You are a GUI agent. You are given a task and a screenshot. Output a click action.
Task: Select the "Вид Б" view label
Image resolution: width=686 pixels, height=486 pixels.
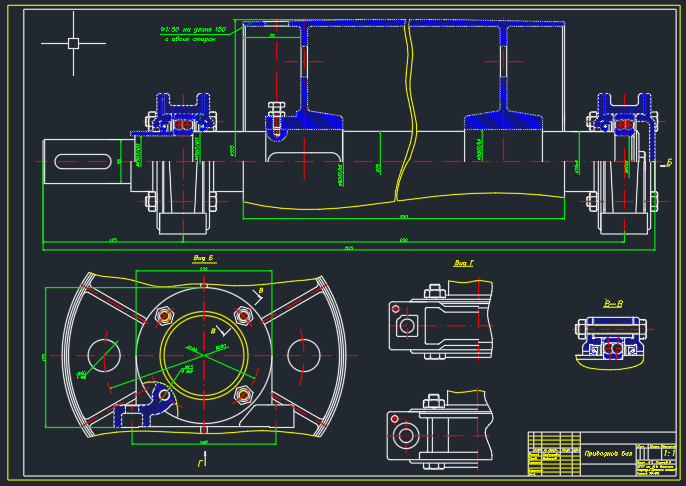pyautogui.click(x=203, y=258)
